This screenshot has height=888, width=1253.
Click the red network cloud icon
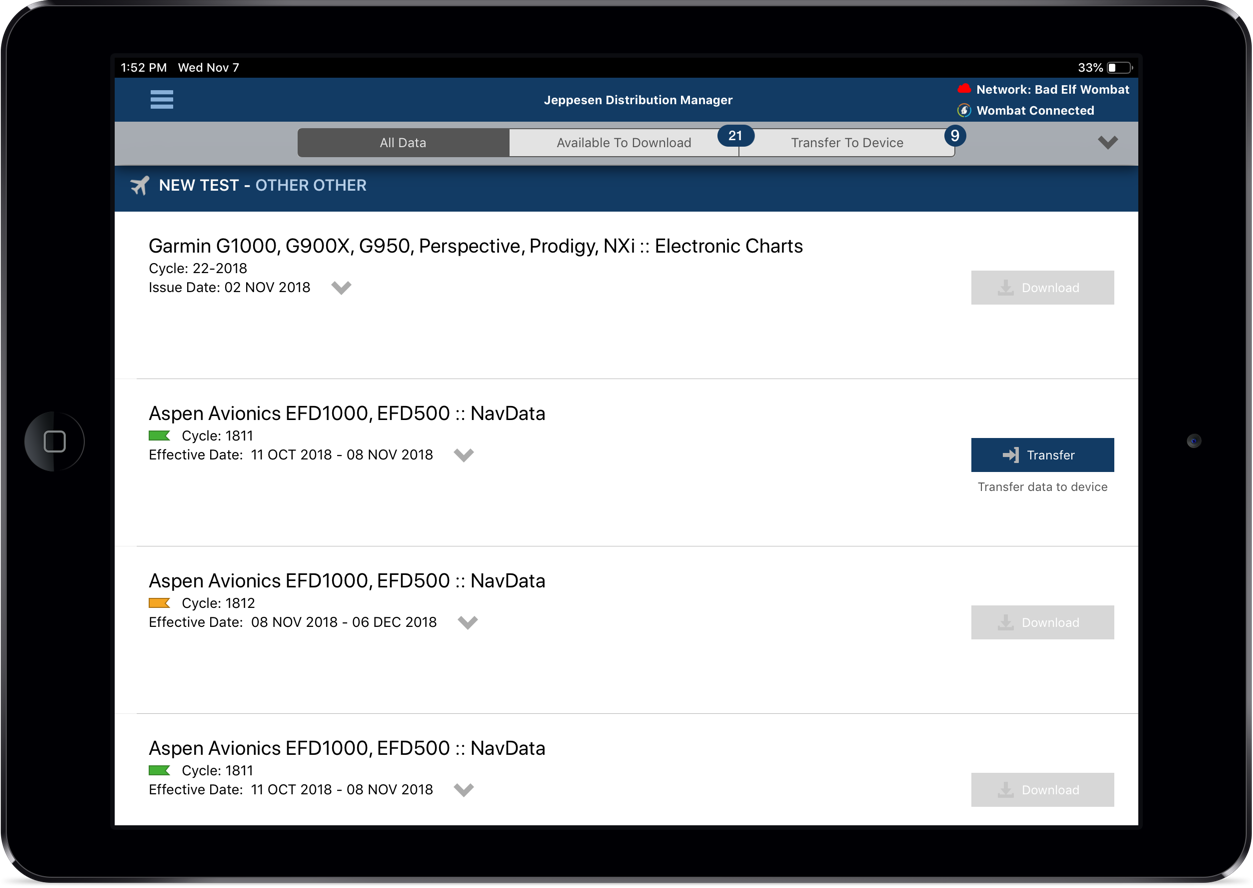point(964,89)
